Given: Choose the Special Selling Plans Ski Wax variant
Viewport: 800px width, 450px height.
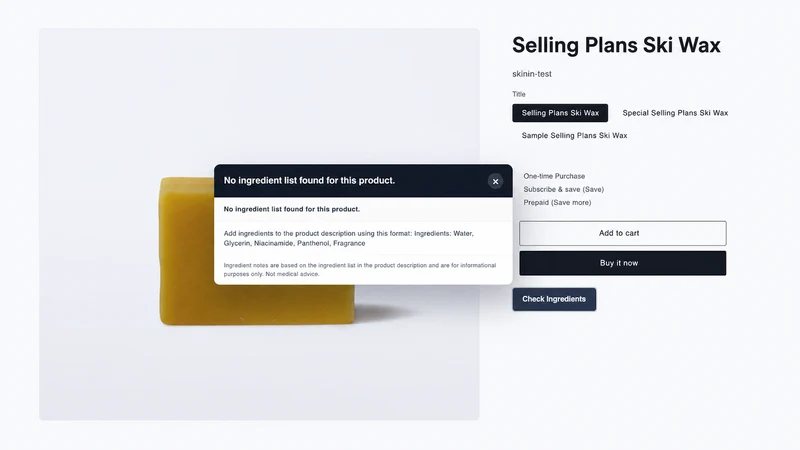Looking at the screenshot, I should coord(675,113).
